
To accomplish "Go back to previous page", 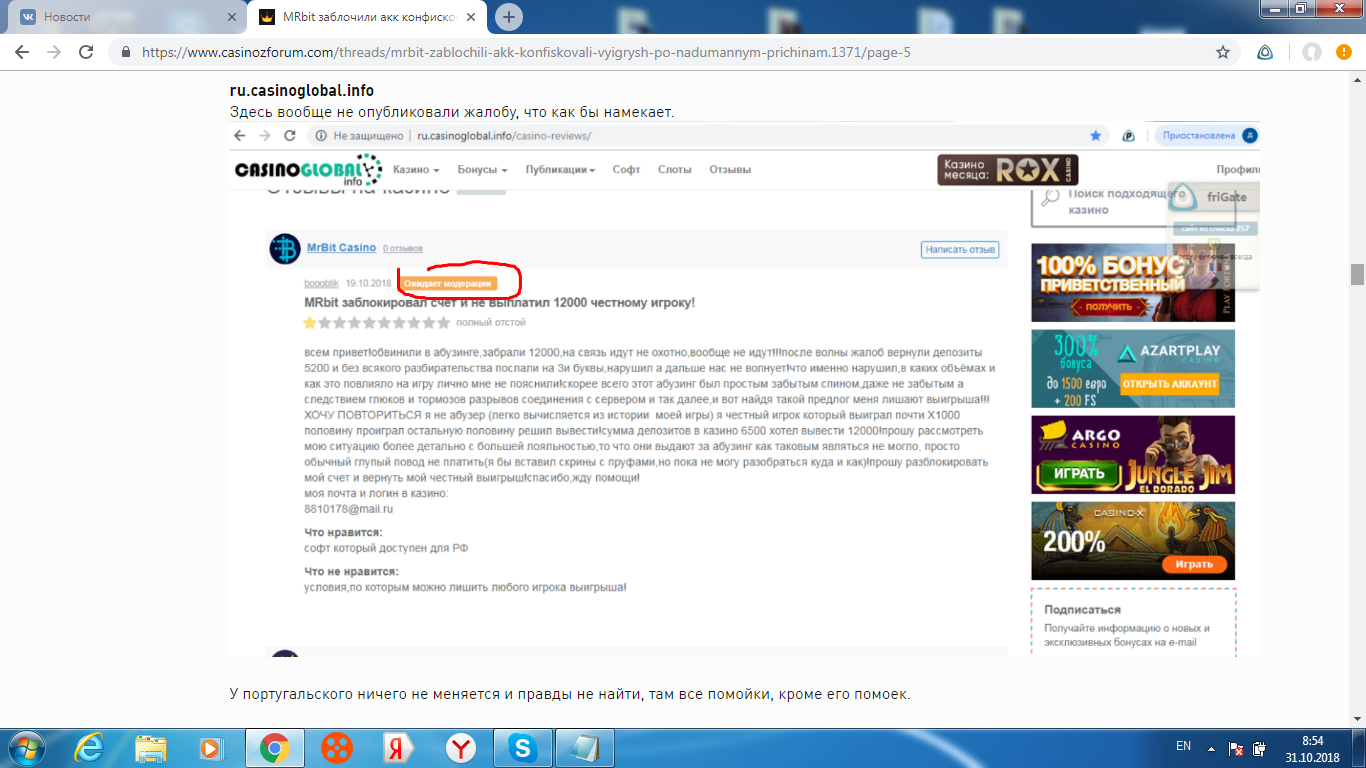I will click(x=23, y=52).
